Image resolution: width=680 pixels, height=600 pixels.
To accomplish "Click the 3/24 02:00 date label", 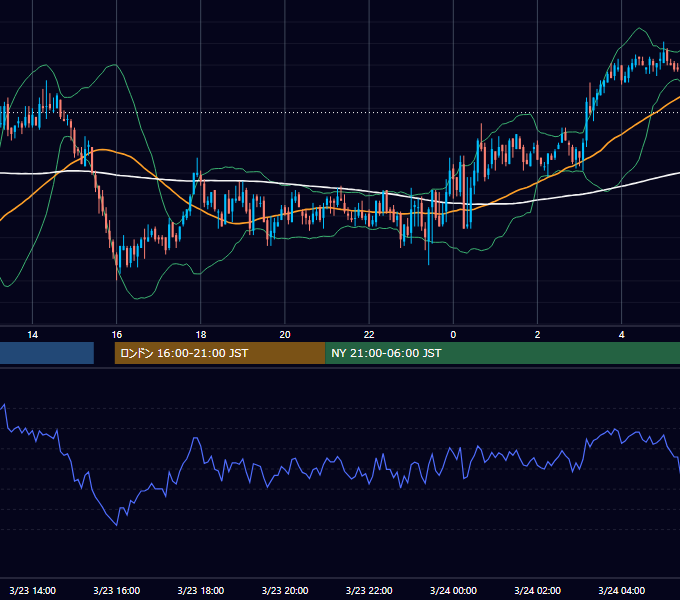I will click(x=537, y=590).
